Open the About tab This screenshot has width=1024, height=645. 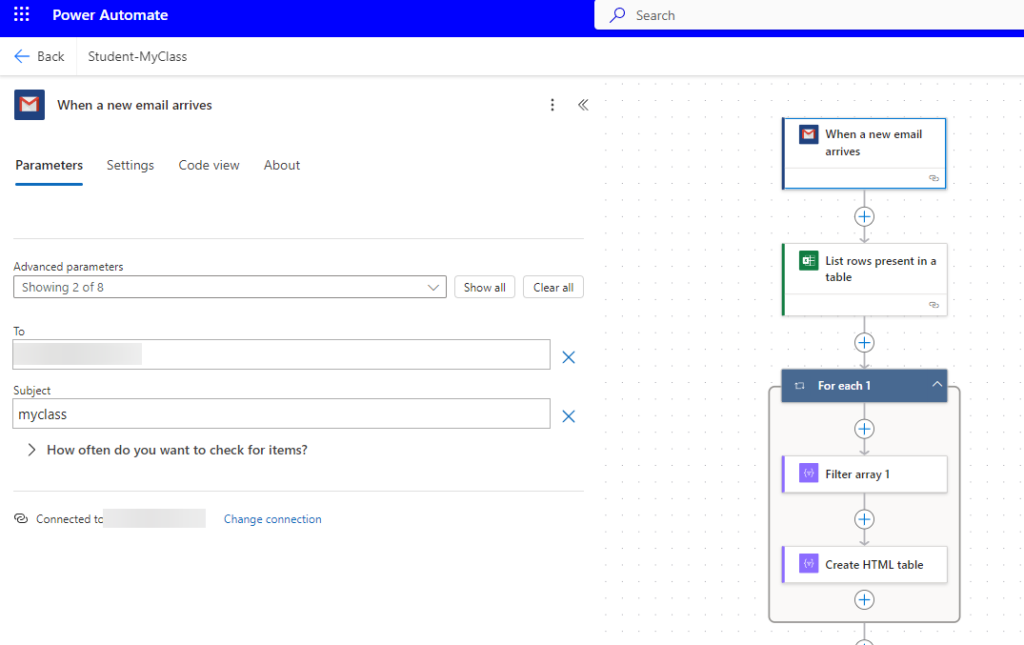pyautogui.click(x=281, y=165)
